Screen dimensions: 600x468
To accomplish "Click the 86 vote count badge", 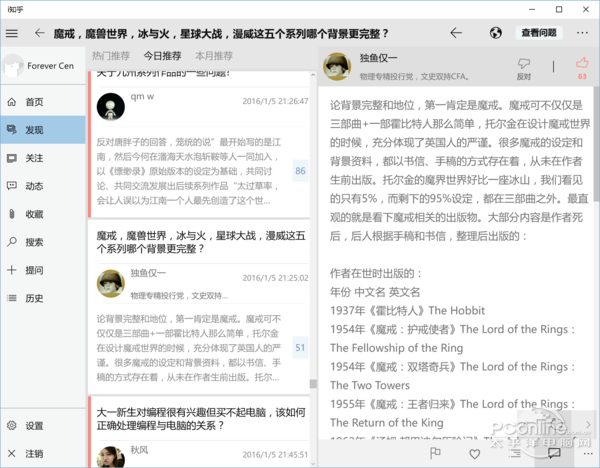I will click(x=300, y=171).
